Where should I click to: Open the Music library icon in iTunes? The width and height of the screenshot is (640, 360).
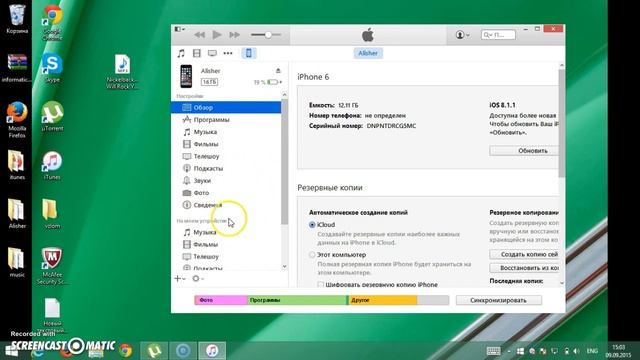coord(181,53)
